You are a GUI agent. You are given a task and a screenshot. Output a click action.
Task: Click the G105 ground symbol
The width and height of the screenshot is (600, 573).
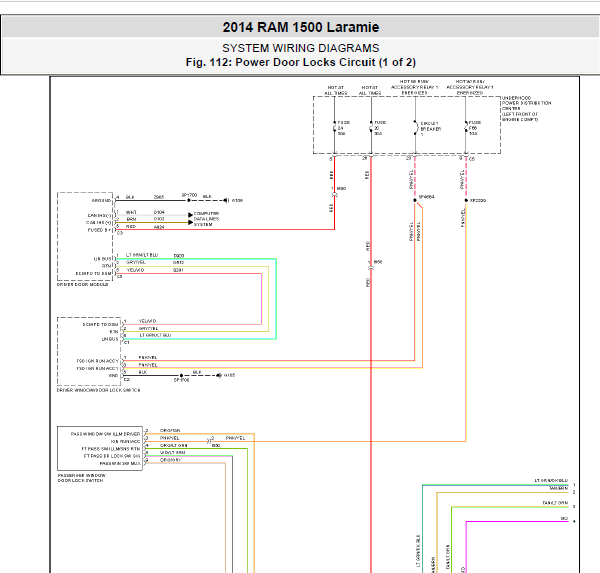[219, 375]
